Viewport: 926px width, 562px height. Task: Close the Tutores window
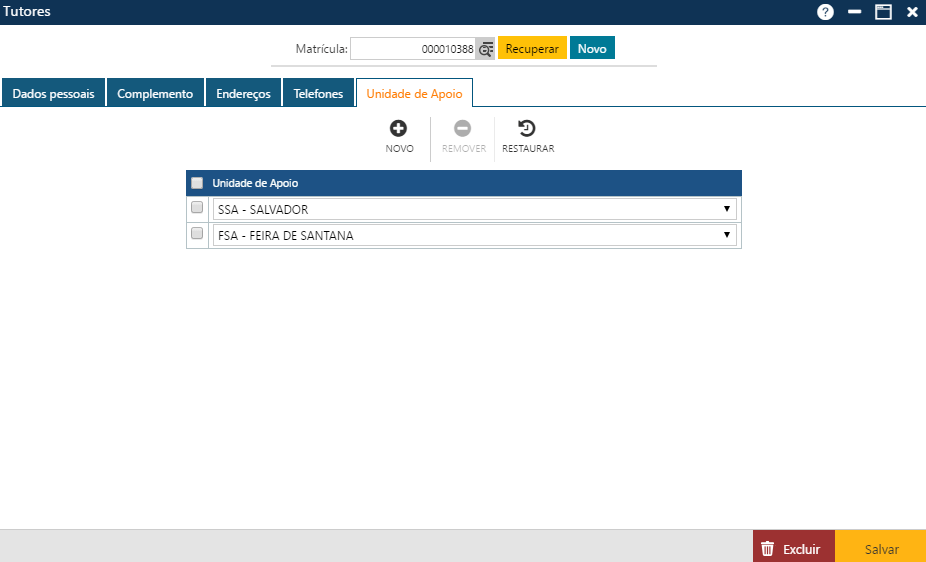(x=912, y=12)
